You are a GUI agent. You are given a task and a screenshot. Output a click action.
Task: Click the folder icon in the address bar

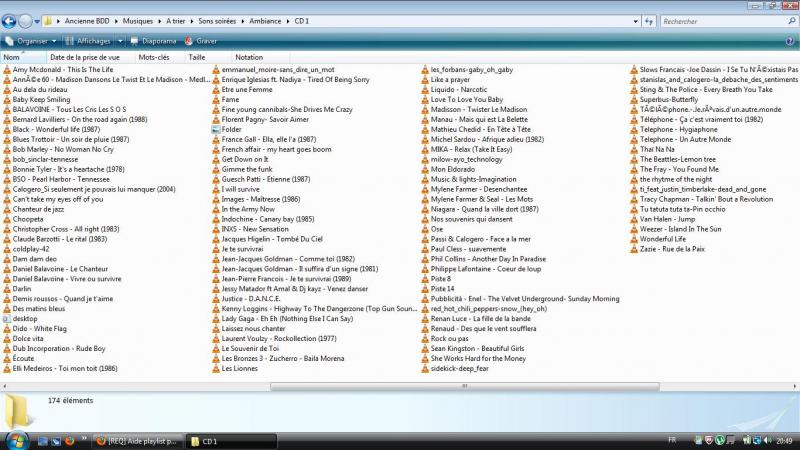click(47, 21)
